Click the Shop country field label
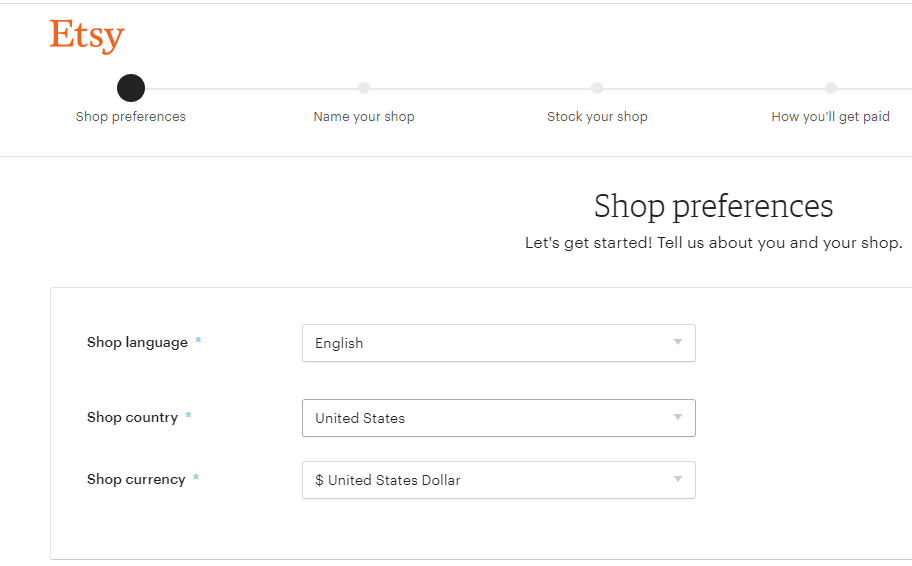Image resolution: width=912 pixels, height=566 pixels. (x=132, y=418)
